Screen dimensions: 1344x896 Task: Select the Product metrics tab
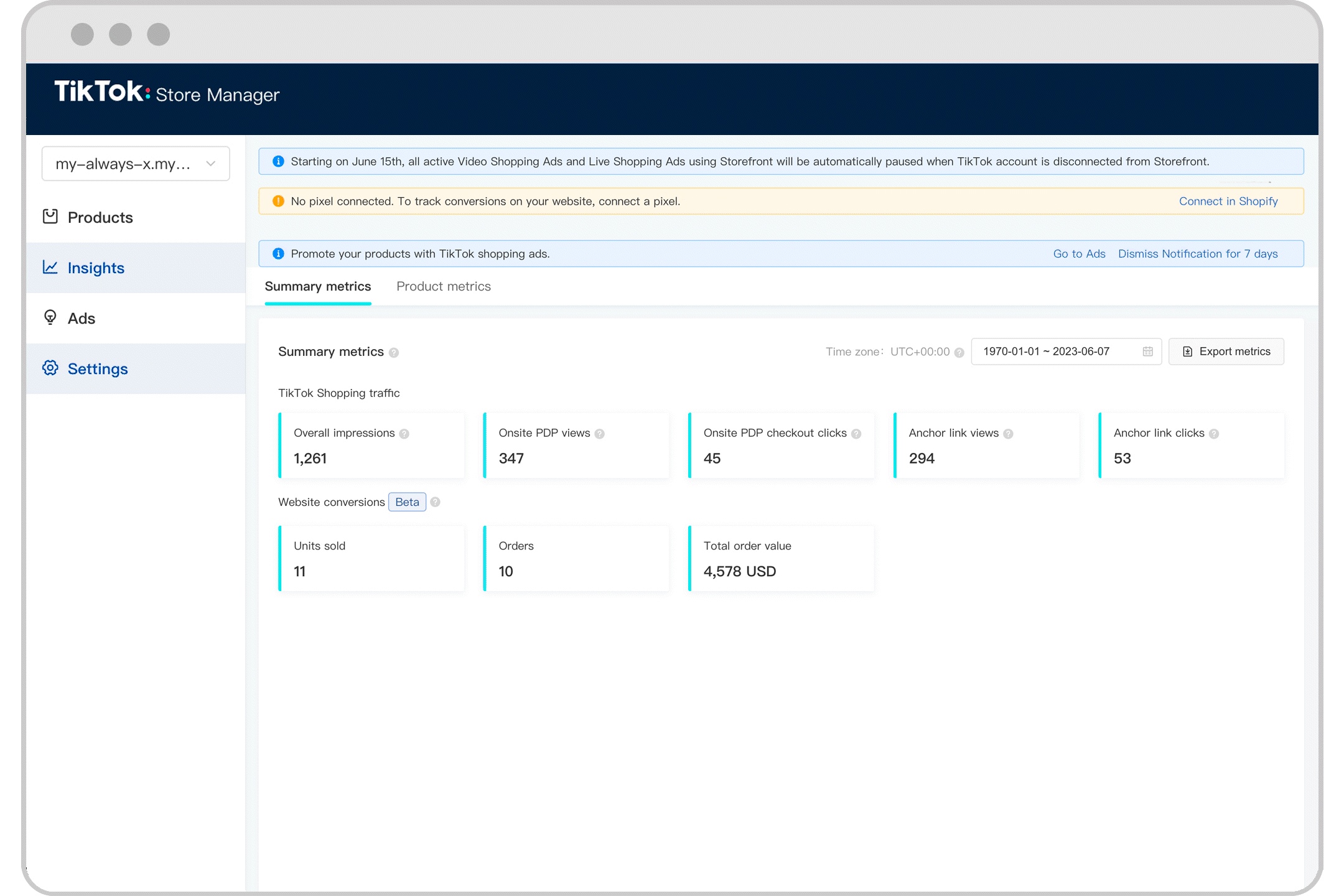point(443,286)
